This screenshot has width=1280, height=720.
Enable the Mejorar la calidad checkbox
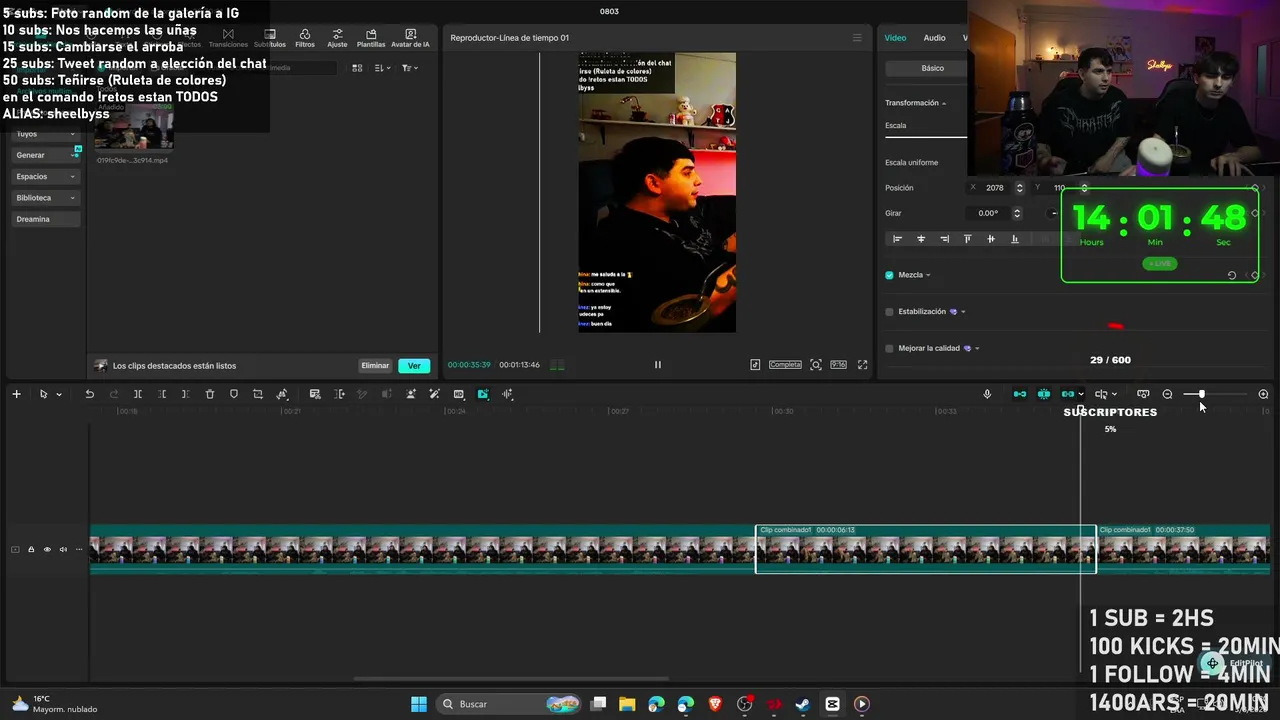889,349
